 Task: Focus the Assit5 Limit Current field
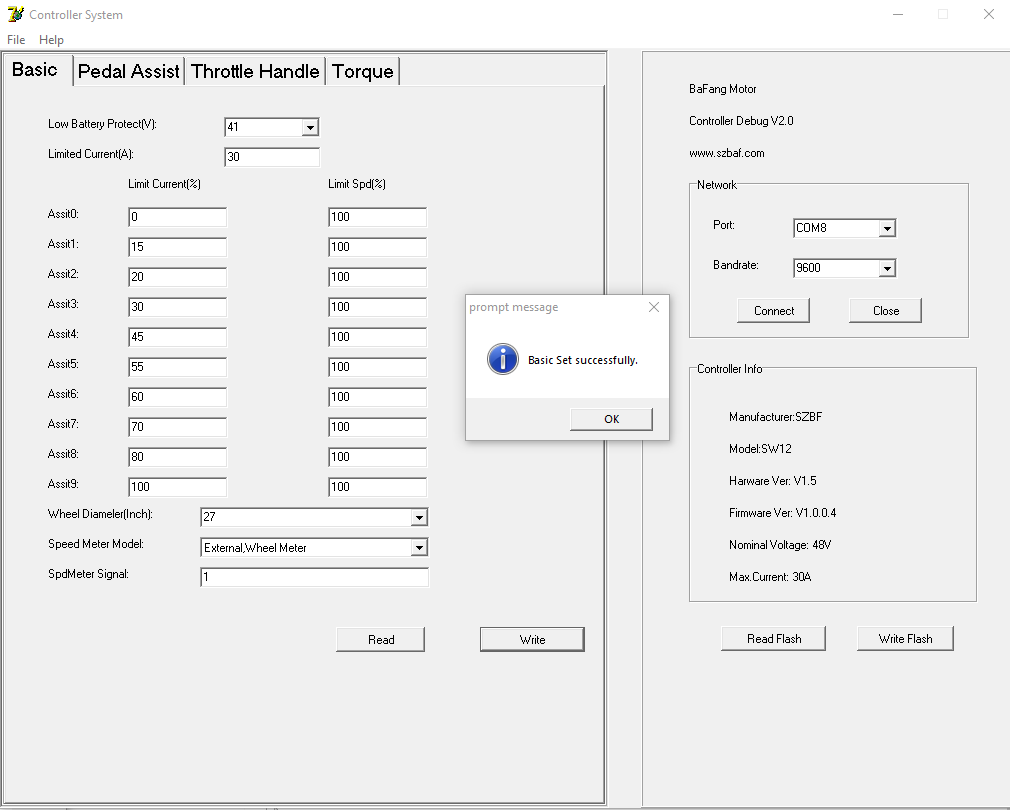pos(177,367)
